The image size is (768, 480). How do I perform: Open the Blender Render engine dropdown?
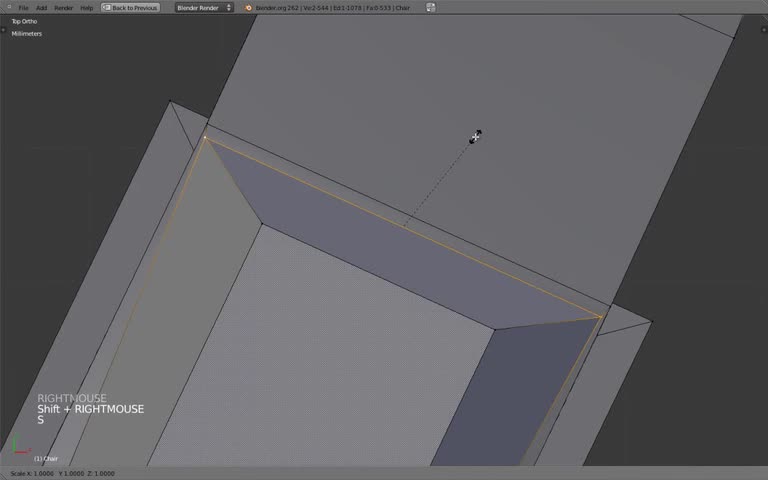pos(204,8)
